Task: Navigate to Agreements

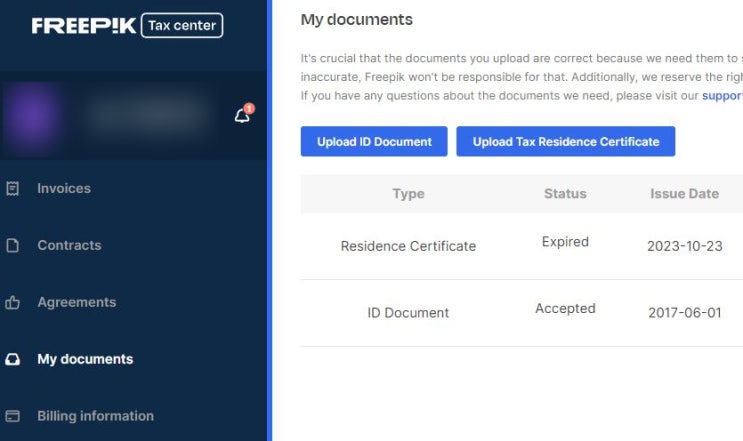Action: 77,302
